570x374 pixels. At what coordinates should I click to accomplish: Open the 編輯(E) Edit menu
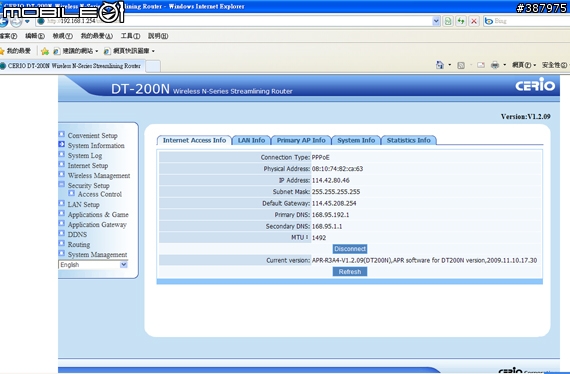click(35, 36)
